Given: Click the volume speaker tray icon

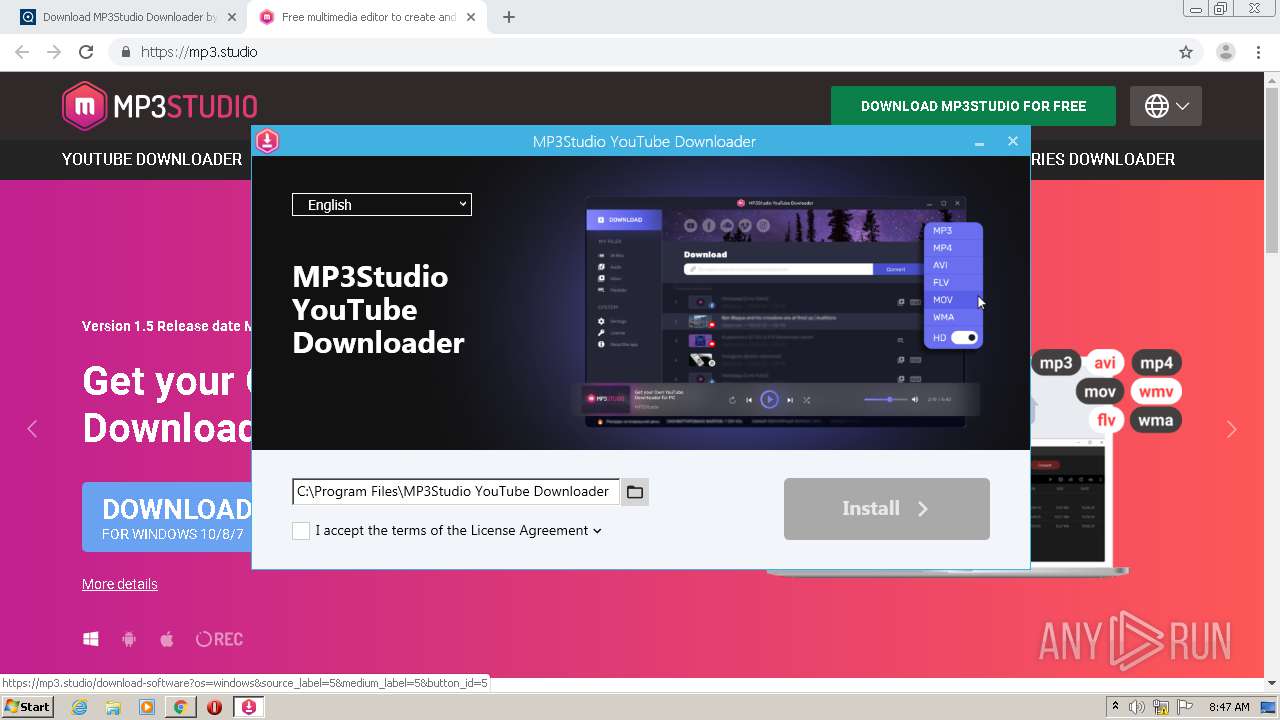Looking at the screenshot, I should point(1137,707).
